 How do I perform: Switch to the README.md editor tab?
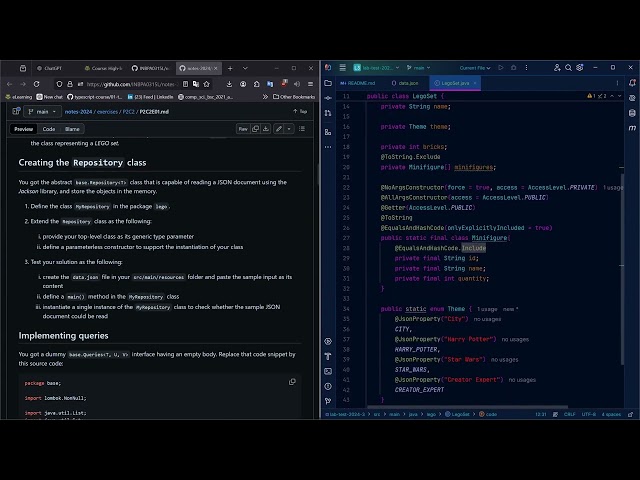pyautogui.click(x=358, y=83)
